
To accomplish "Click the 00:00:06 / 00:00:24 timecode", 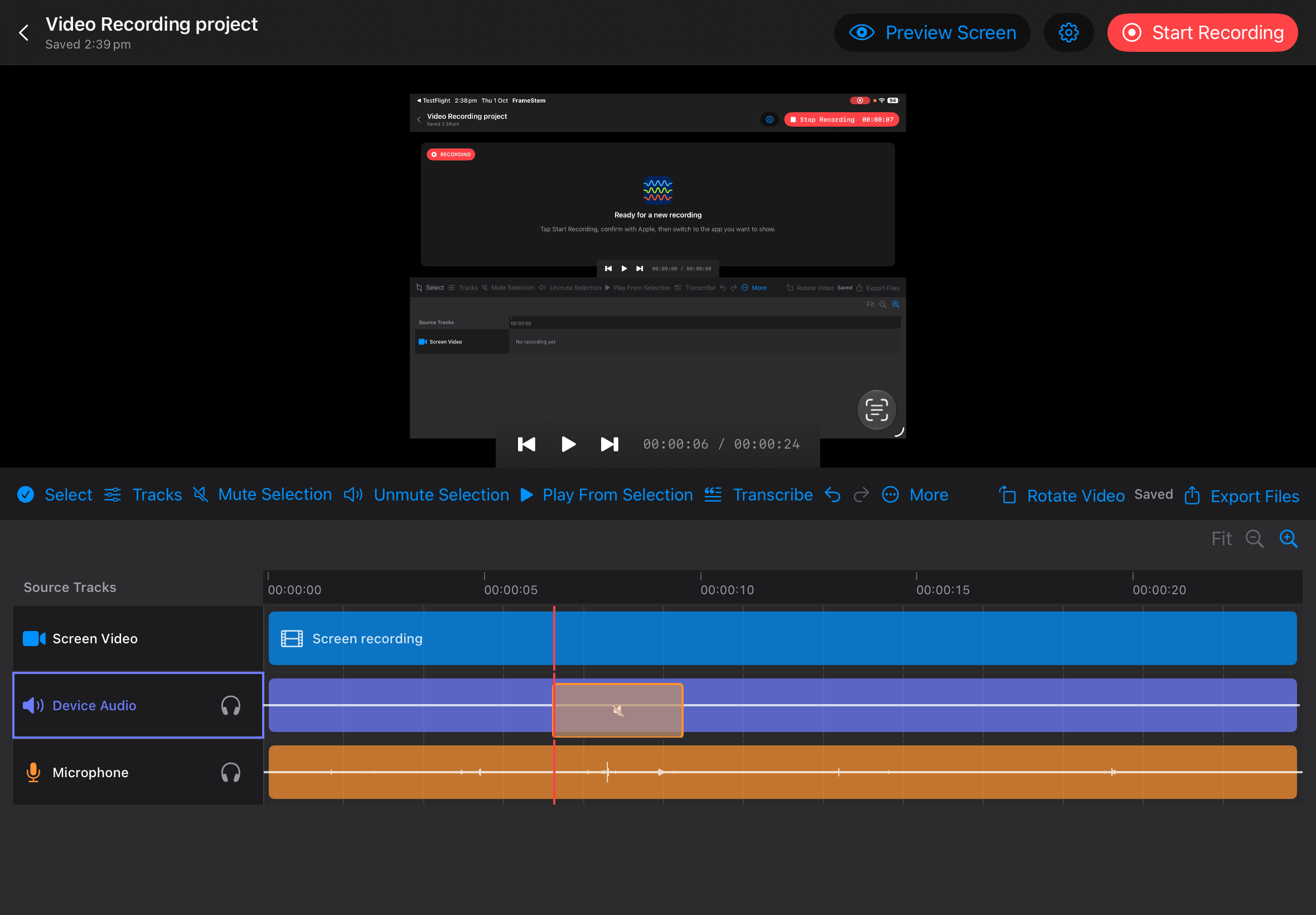I will coord(721,444).
